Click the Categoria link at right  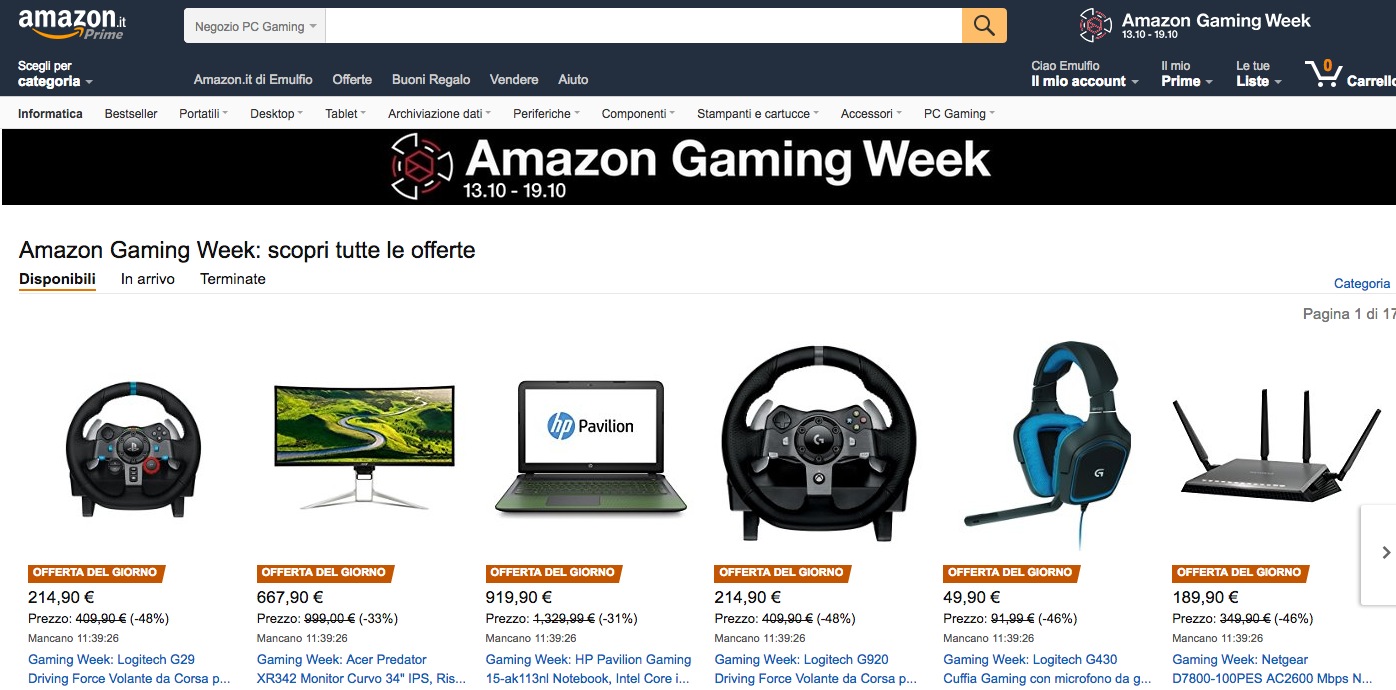point(1362,283)
